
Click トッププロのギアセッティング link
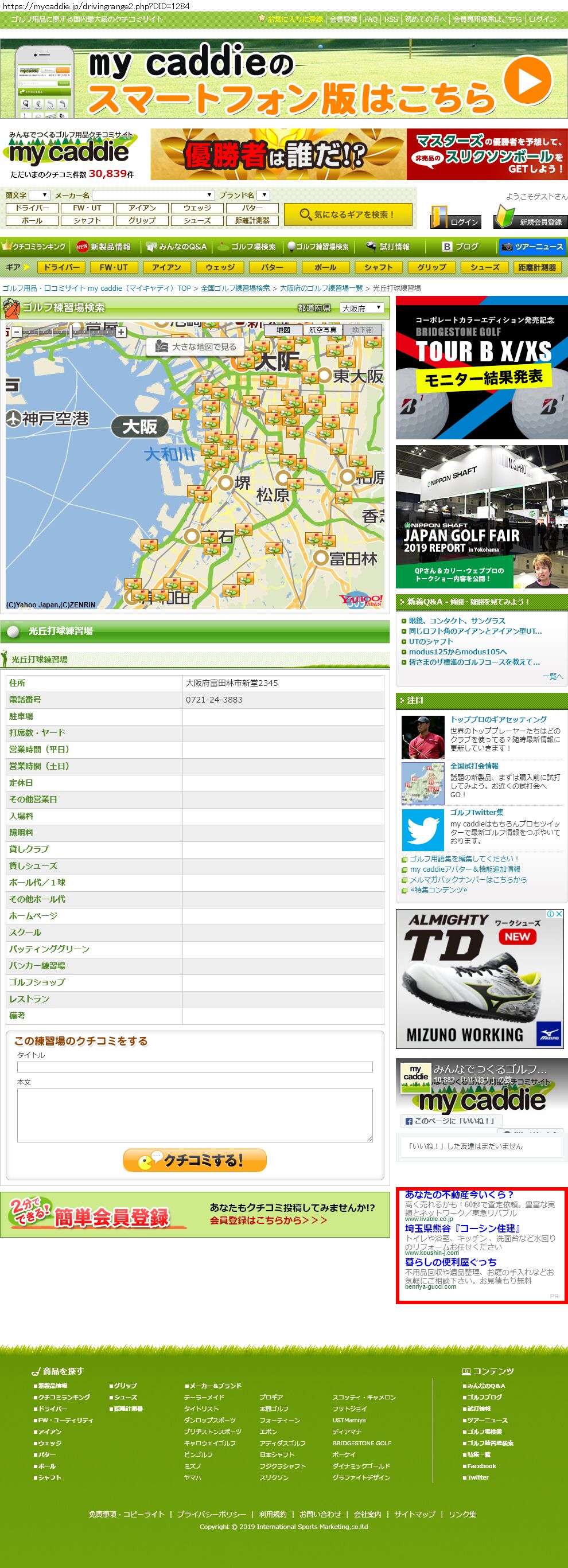pos(498,719)
